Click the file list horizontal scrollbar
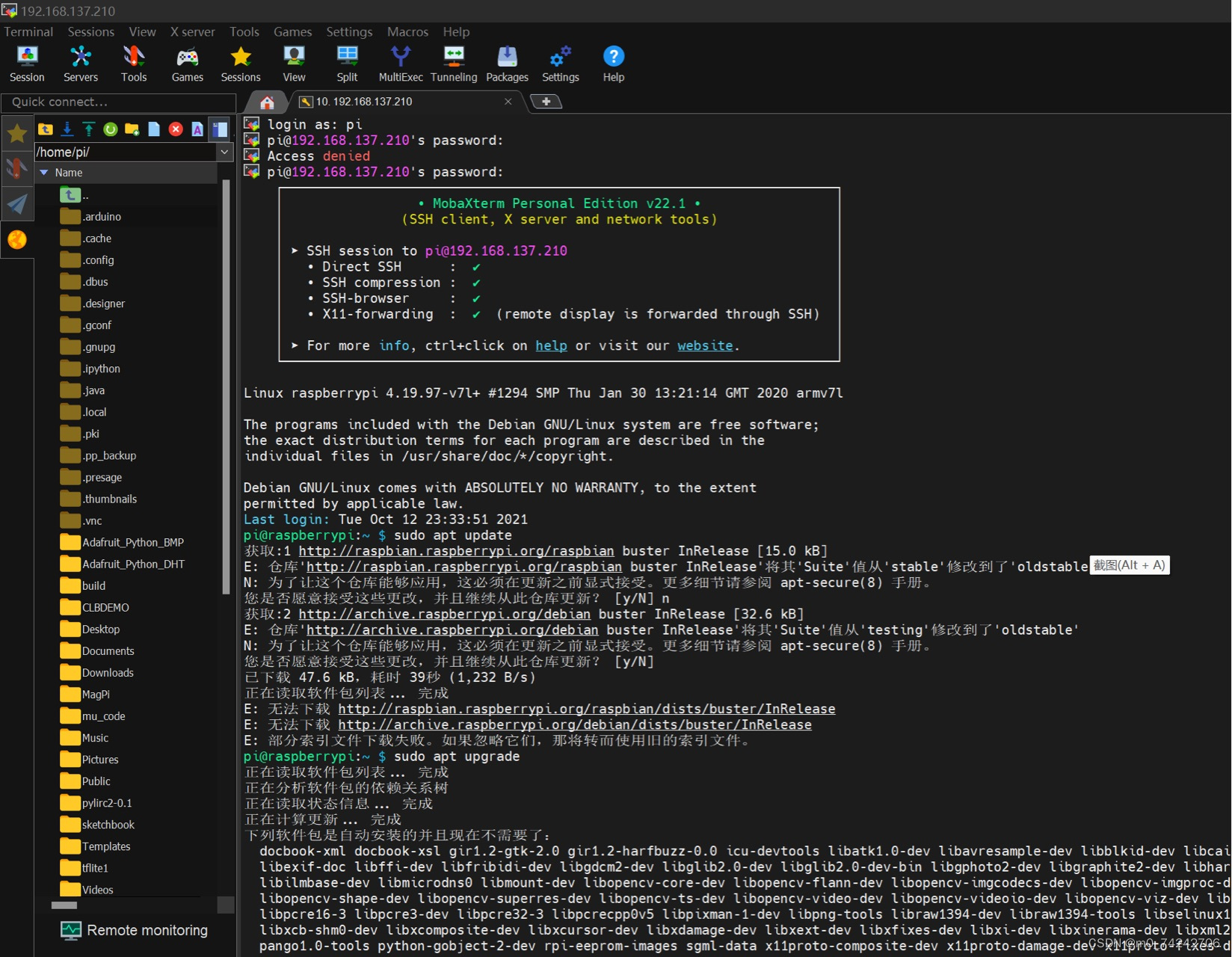Image resolution: width=1232 pixels, height=957 pixels. point(64,905)
